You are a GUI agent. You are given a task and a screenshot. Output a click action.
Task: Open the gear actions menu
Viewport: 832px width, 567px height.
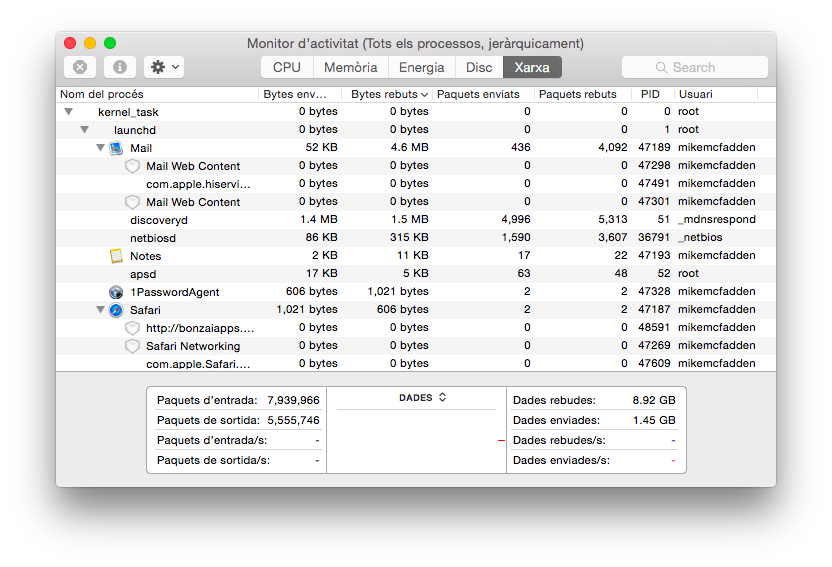click(164, 67)
